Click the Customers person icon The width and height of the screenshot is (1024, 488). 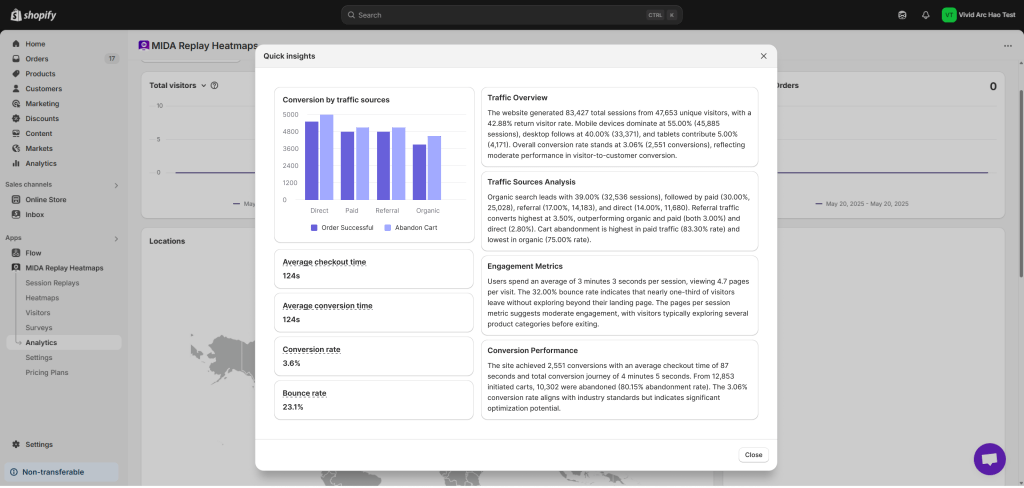pos(16,89)
